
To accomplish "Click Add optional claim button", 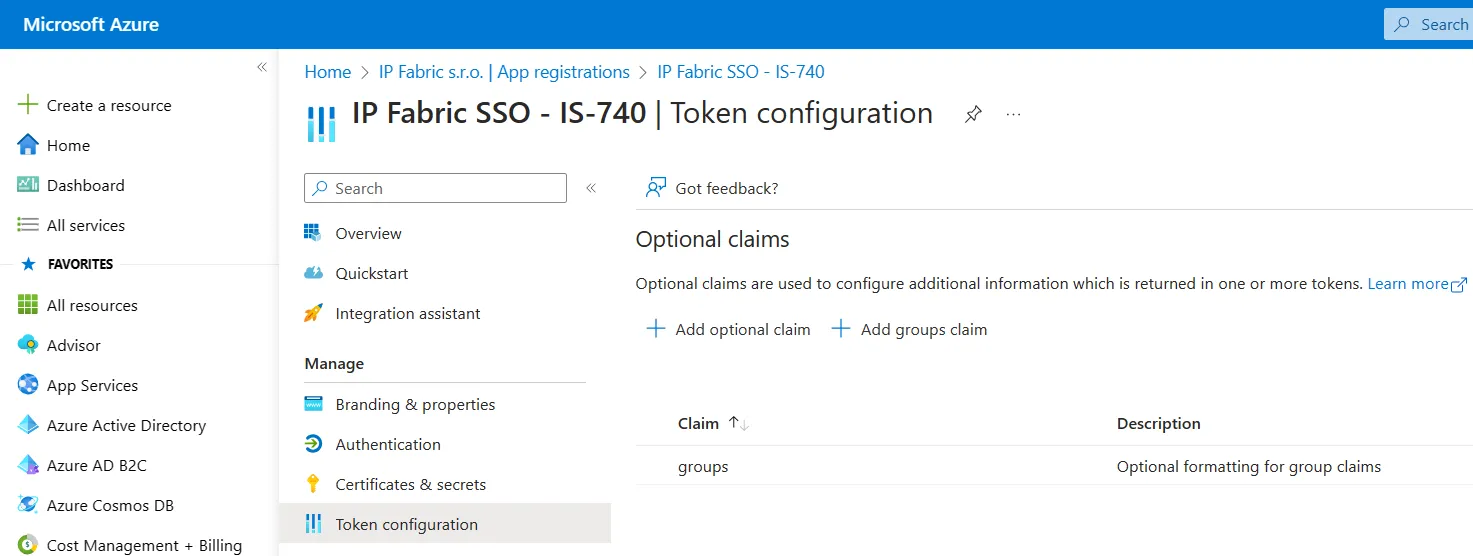I will 729,329.
